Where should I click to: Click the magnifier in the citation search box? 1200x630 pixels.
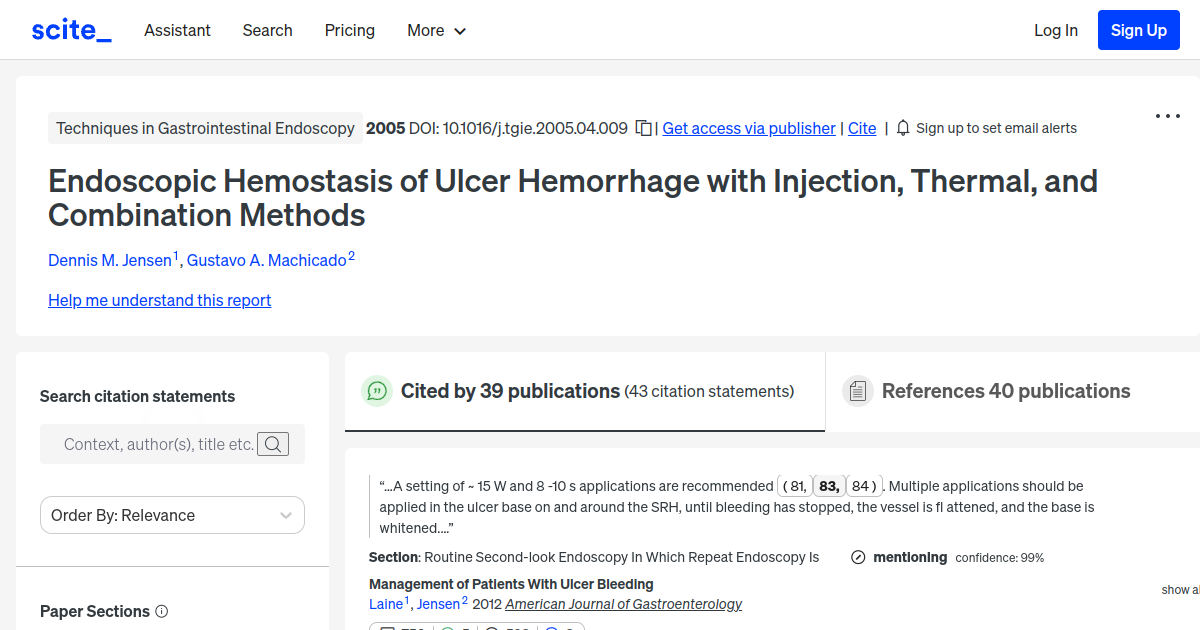coord(272,444)
